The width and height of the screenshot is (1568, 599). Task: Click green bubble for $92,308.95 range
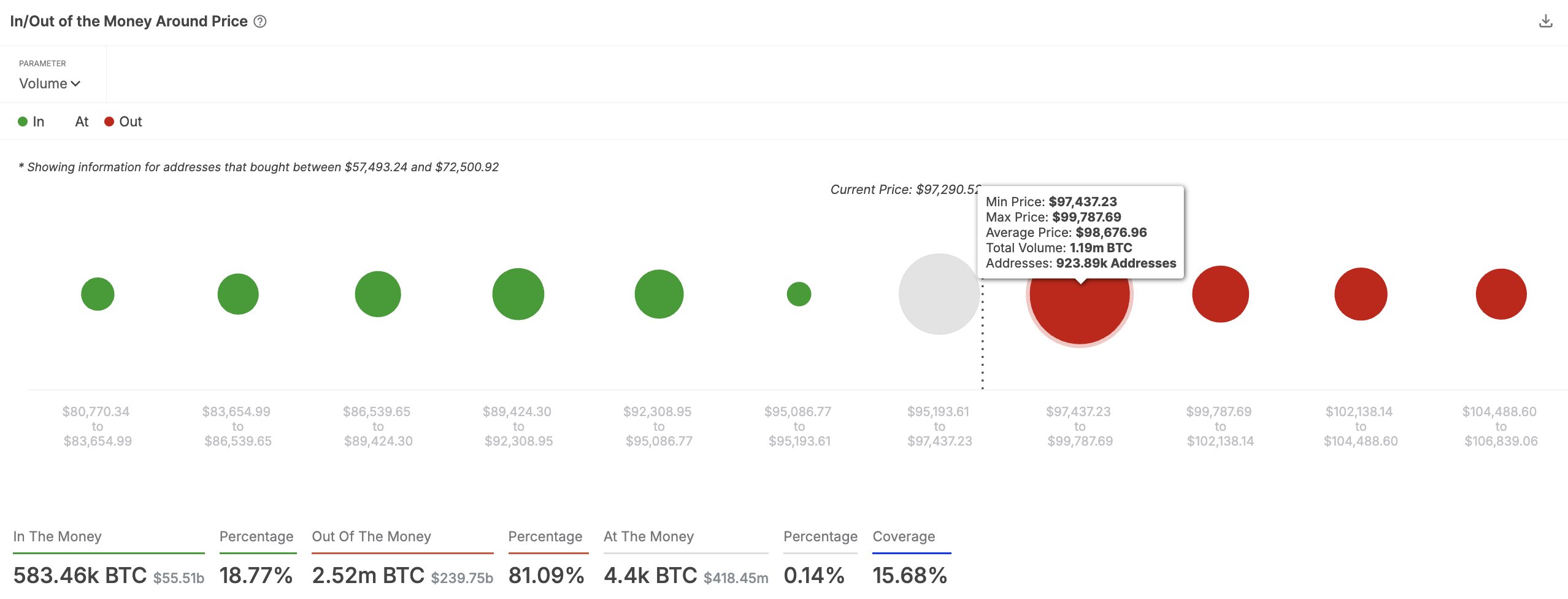tap(659, 294)
